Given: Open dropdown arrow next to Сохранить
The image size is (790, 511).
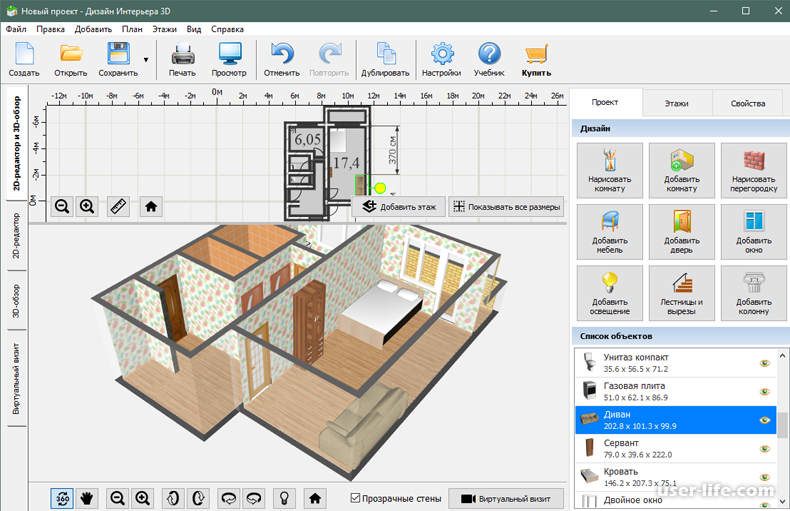Looking at the screenshot, I should [x=146, y=60].
